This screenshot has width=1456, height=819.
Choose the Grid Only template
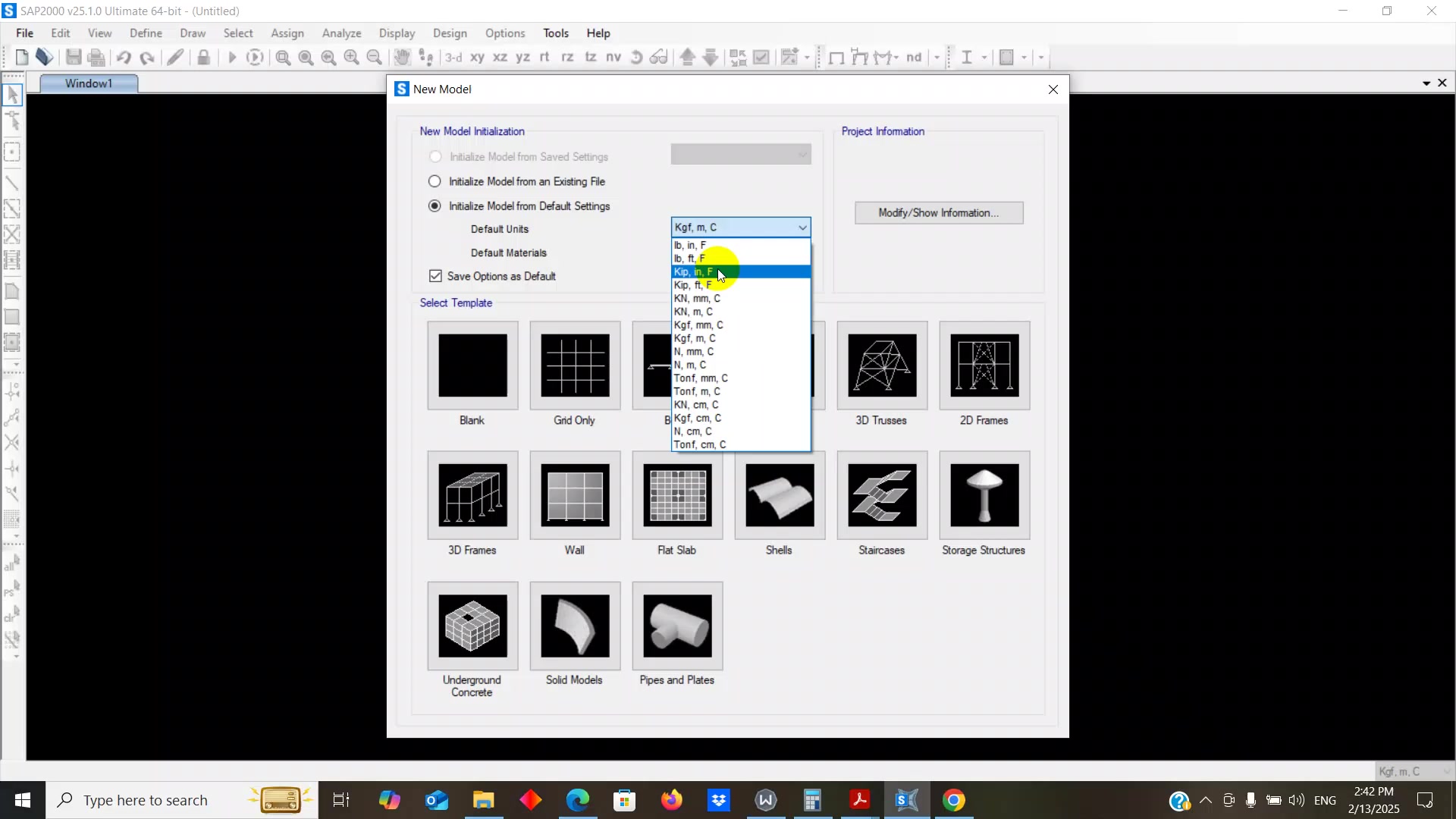pyautogui.click(x=575, y=366)
